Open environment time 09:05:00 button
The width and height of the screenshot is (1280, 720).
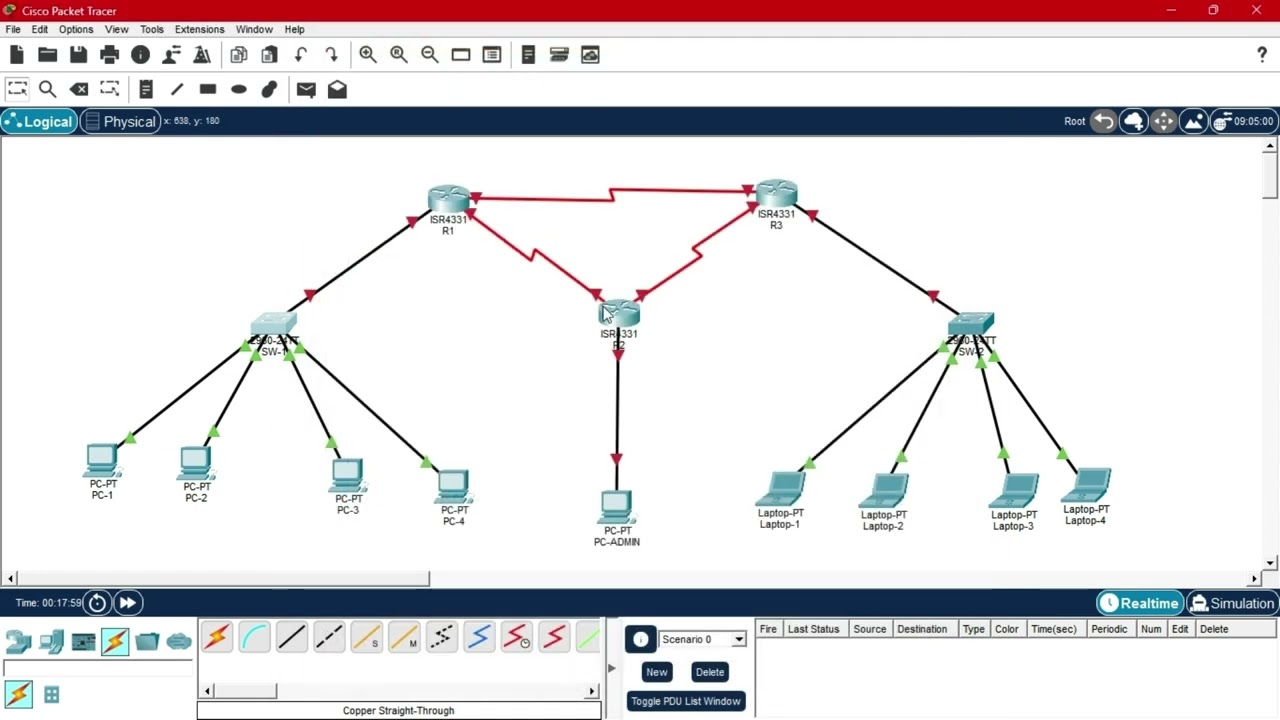tap(1243, 121)
